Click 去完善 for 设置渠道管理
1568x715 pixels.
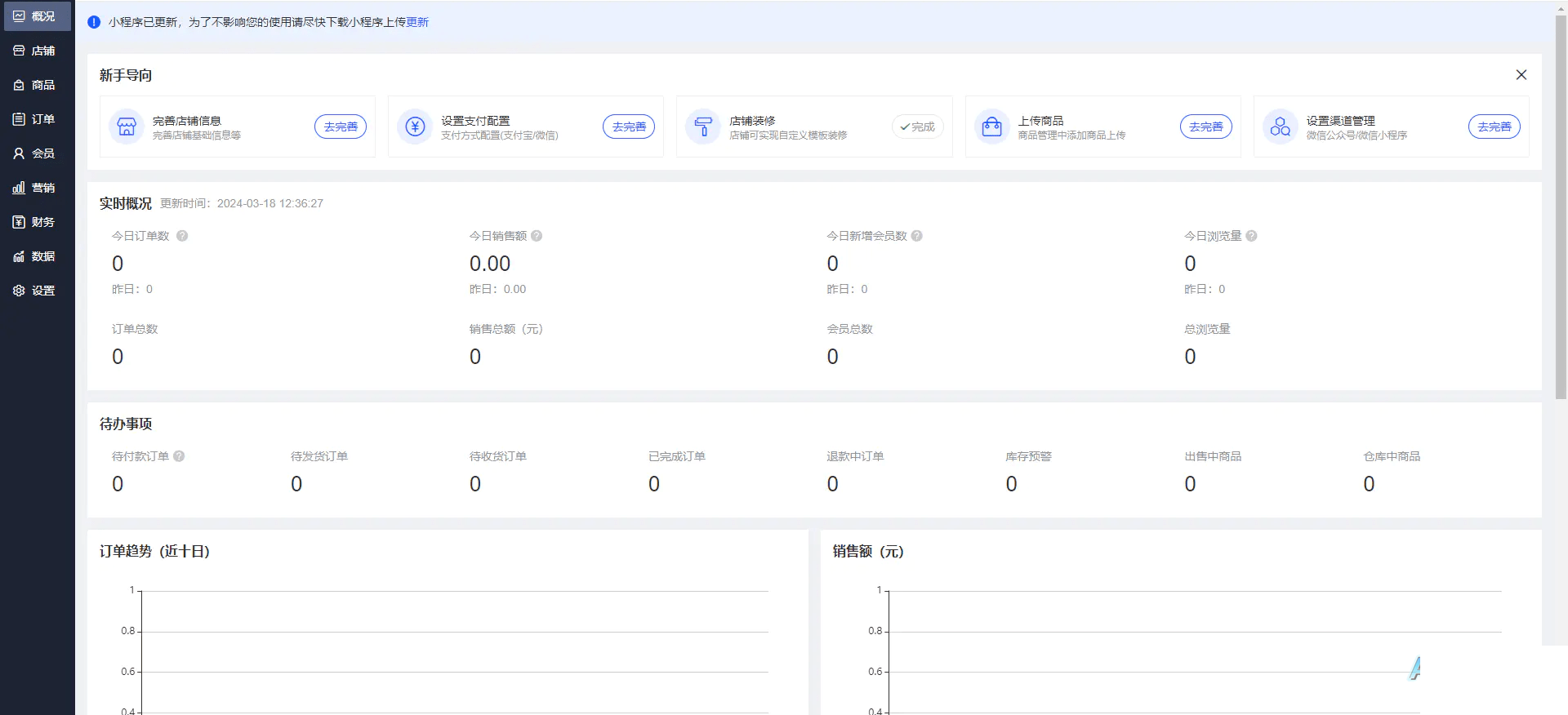click(x=1494, y=127)
